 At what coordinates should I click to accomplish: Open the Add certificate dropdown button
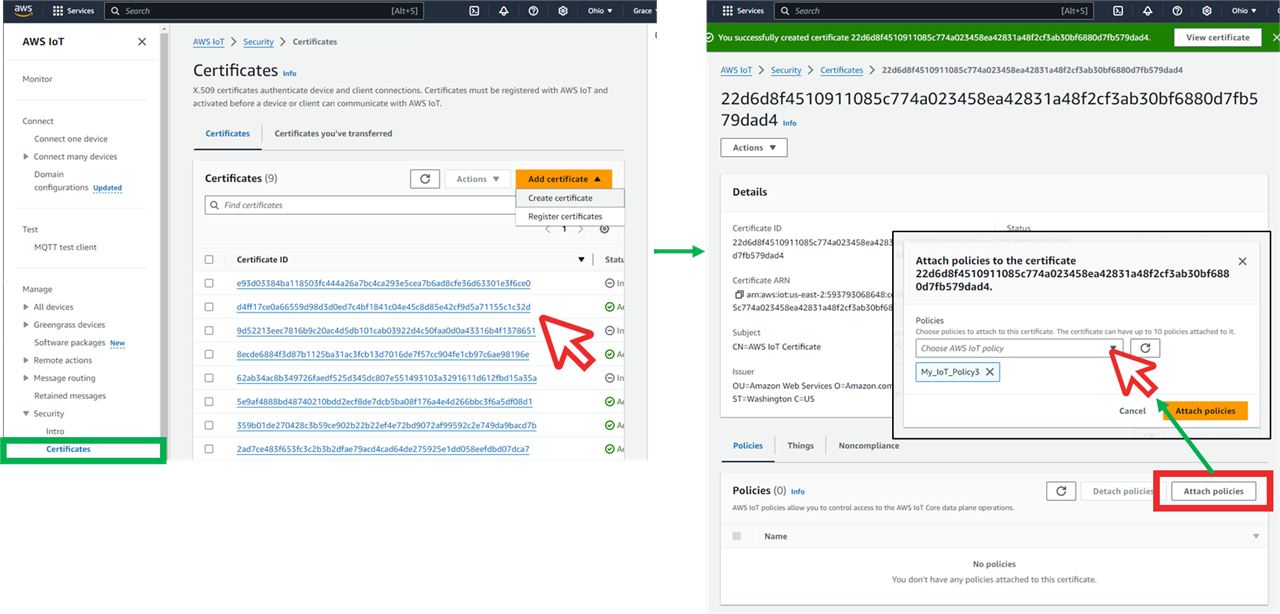coord(564,179)
